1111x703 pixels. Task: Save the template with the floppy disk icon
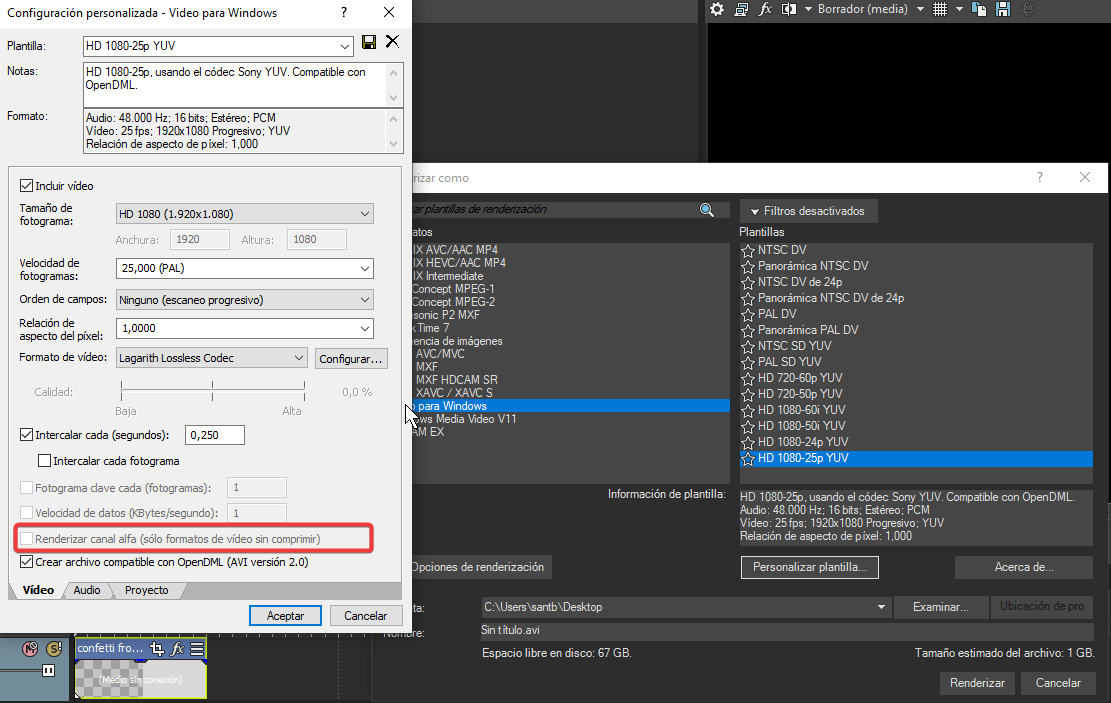[x=368, y=42]
